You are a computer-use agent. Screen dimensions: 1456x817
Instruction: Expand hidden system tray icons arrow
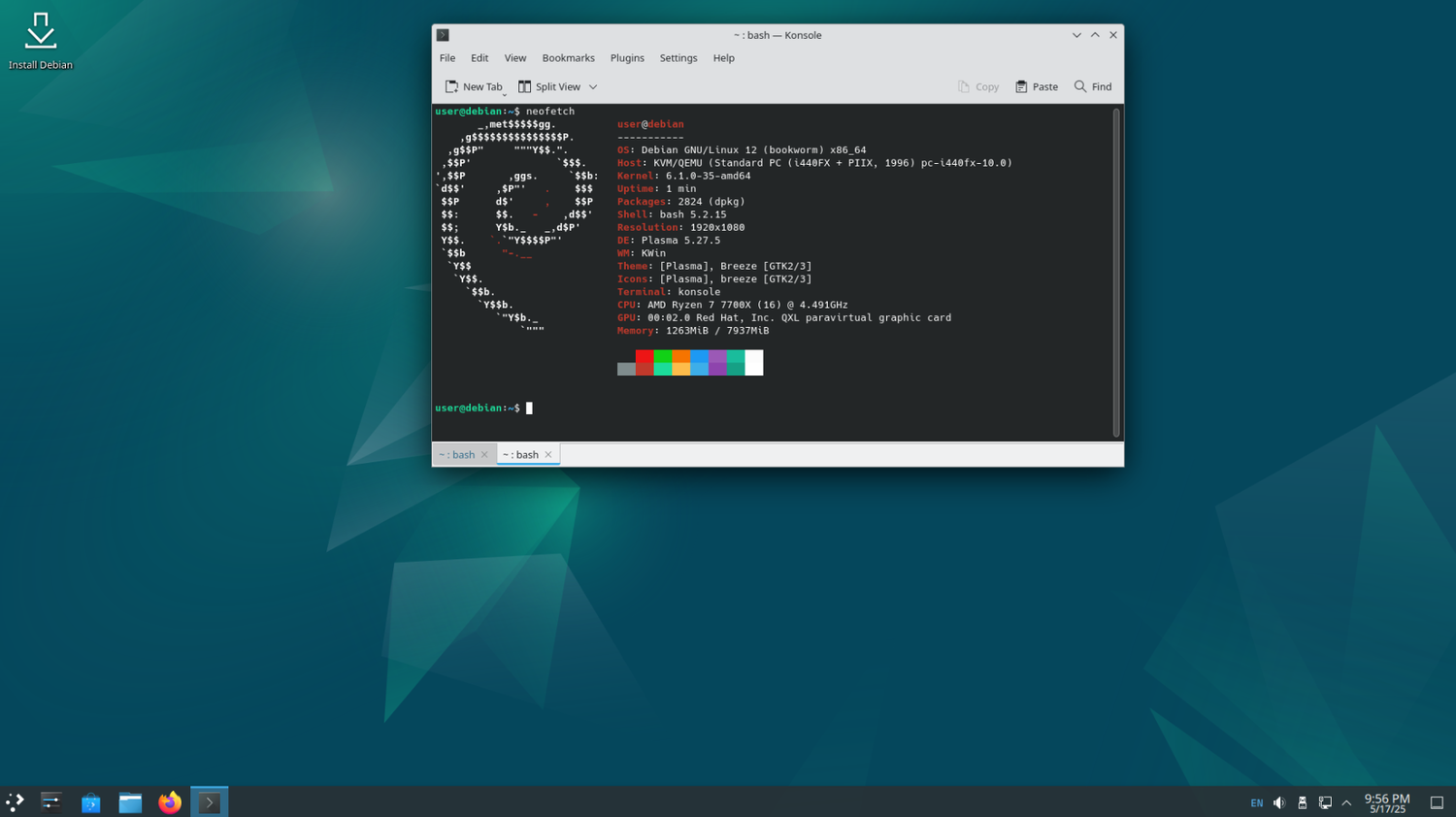tap(1346, 803)
